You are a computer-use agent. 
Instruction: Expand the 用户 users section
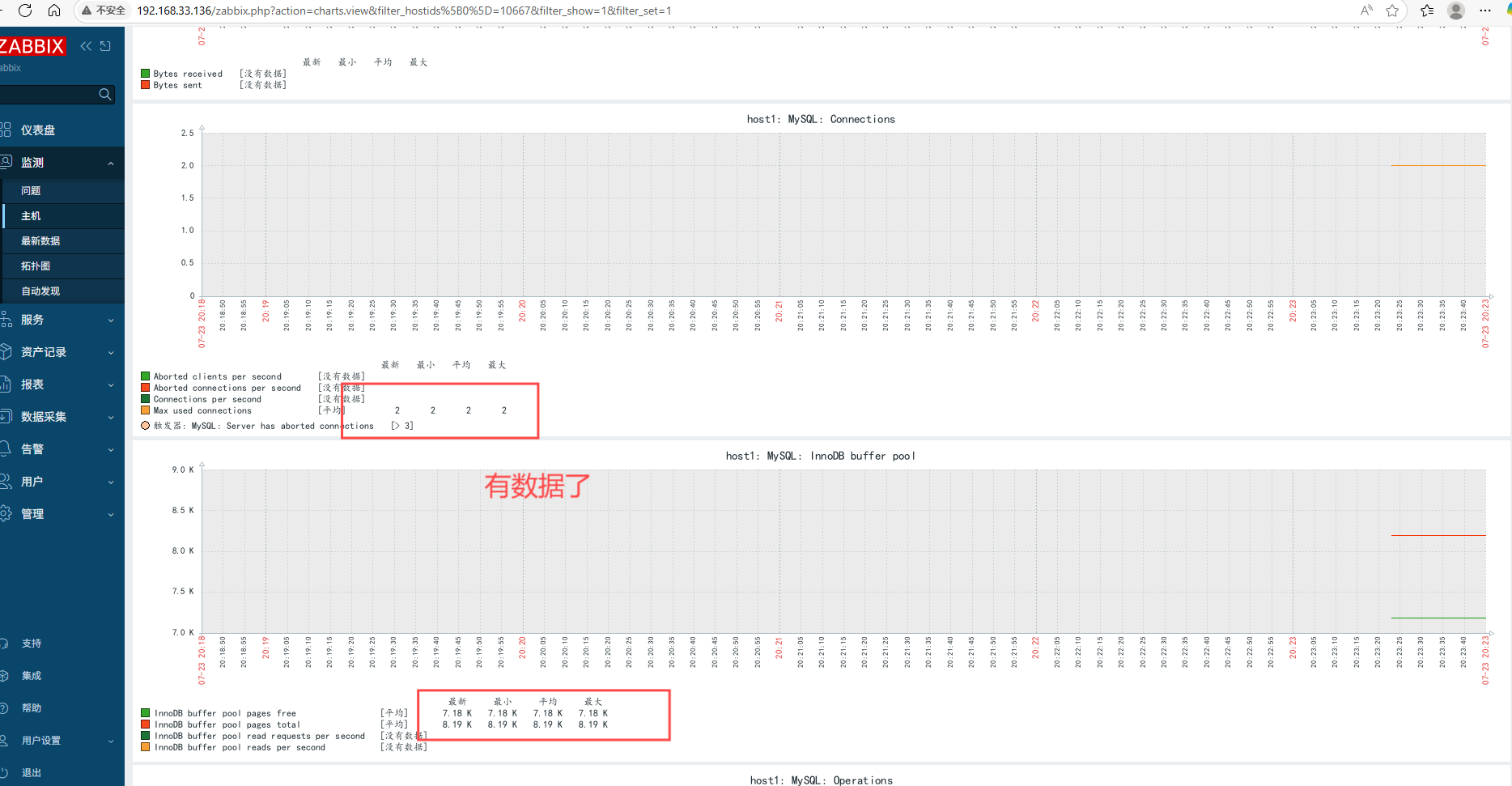pyautogui.click(x=62, y=482)
